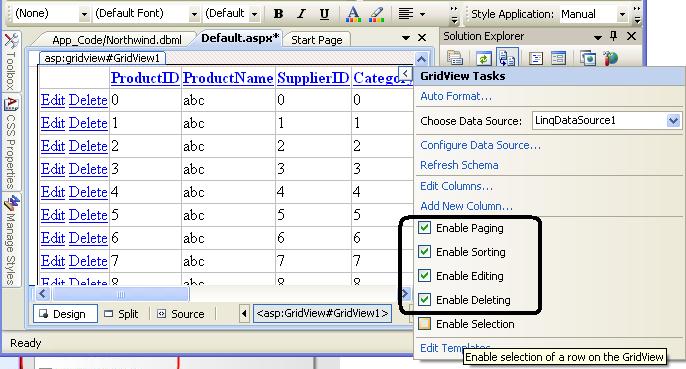The width and height of the screenshot is (686, 369).
Task: Open the Edit Columns dialog
Action: pos(456,186)
